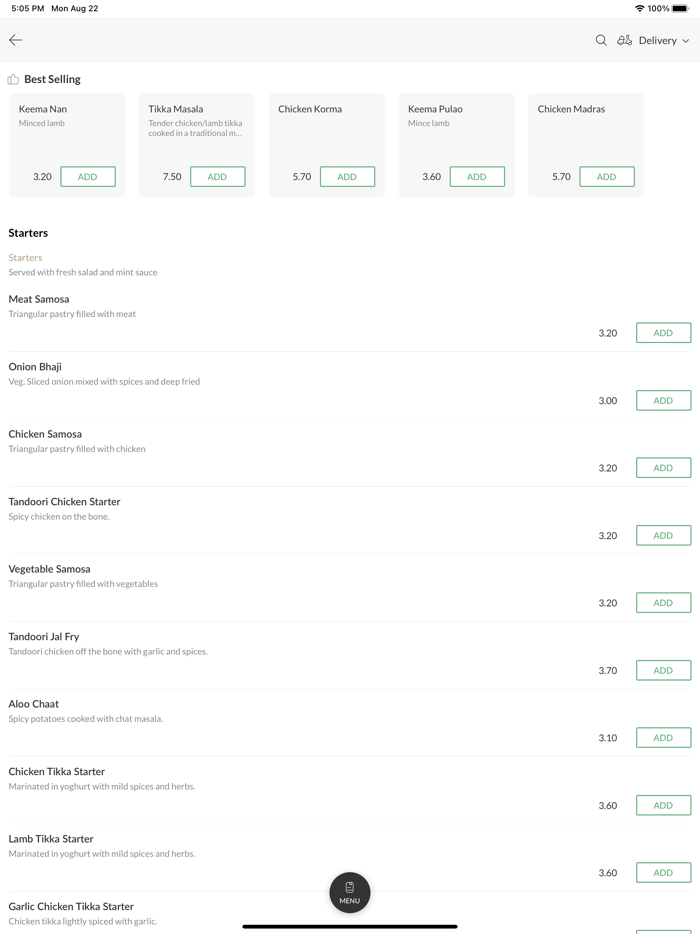The height and width of the screenshot is (934, 700).
Task: Add Tandoori Jal Fry to order
Action: [x=663, y=670]
